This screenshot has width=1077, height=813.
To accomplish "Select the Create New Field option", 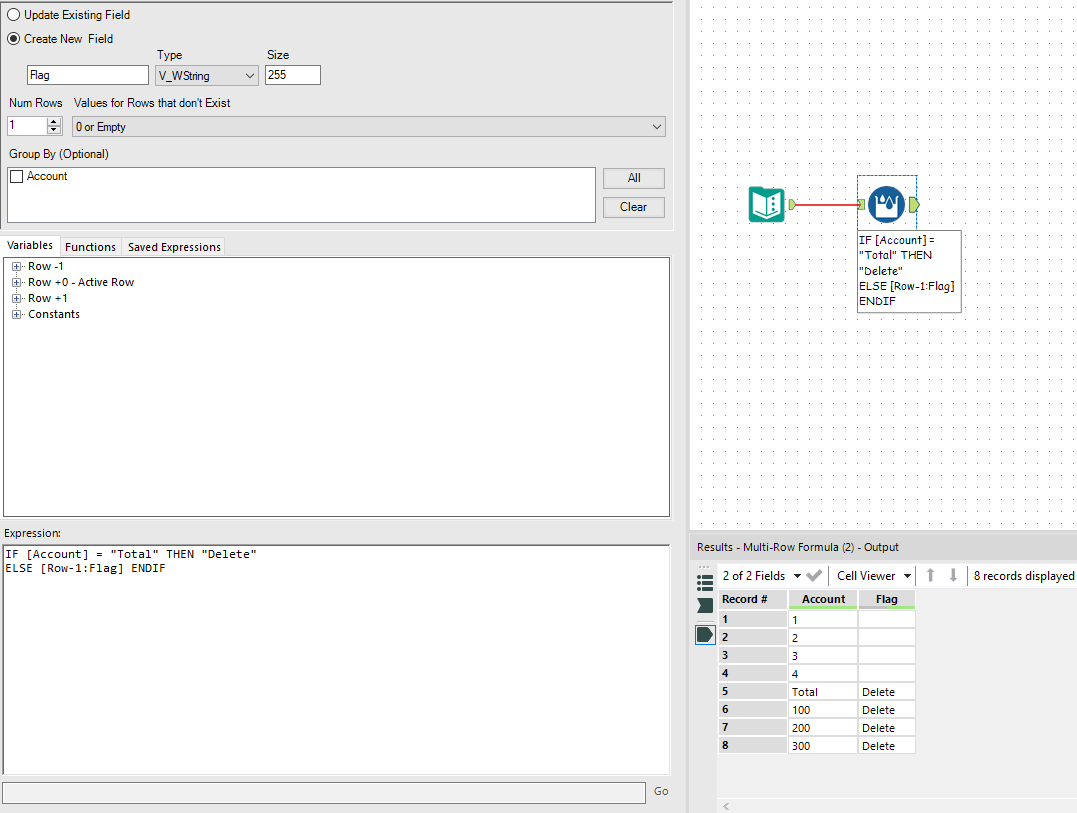I will coord(14,39).
